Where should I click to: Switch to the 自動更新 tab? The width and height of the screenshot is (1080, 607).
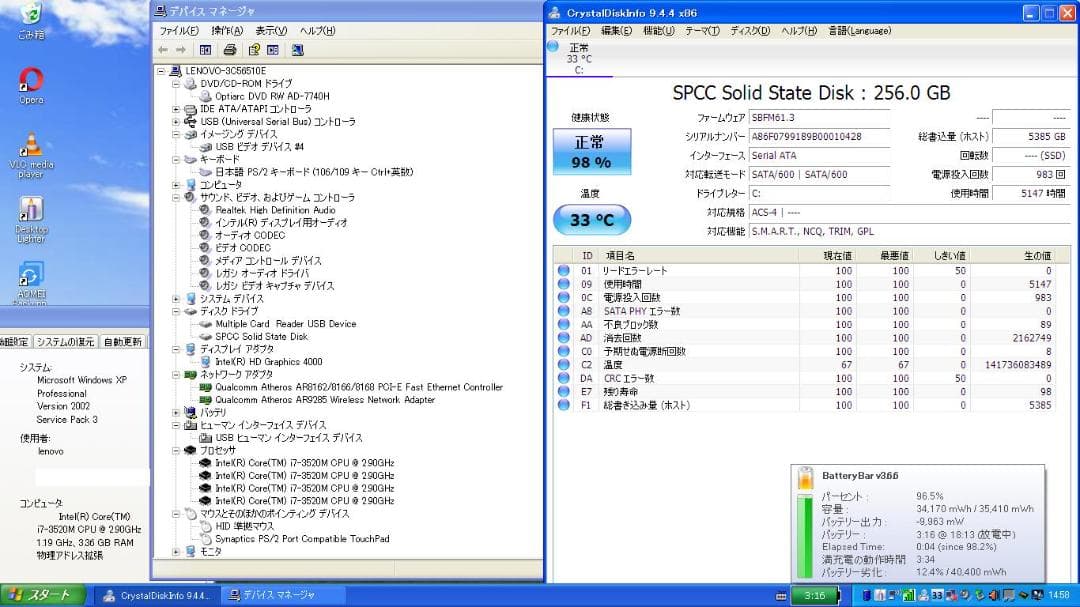pos(123,342)
